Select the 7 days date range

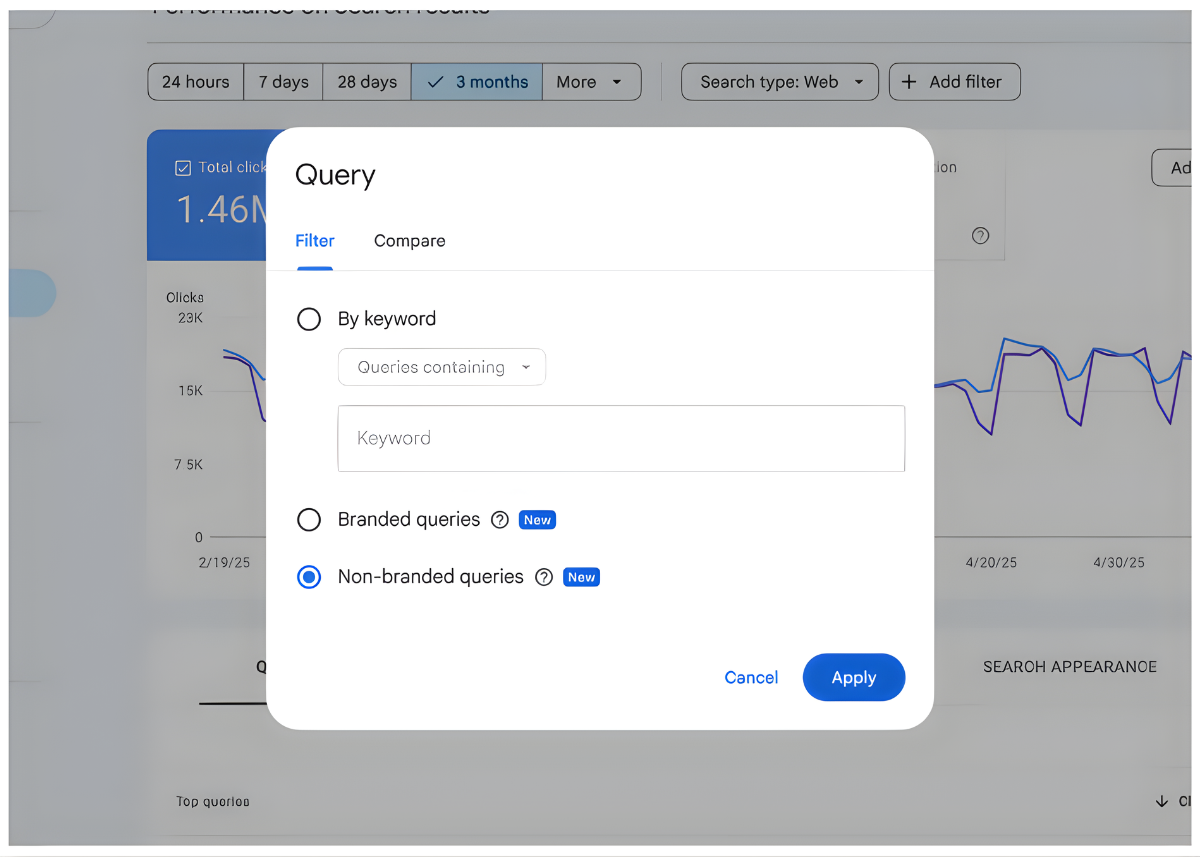[x=283, y=81]
